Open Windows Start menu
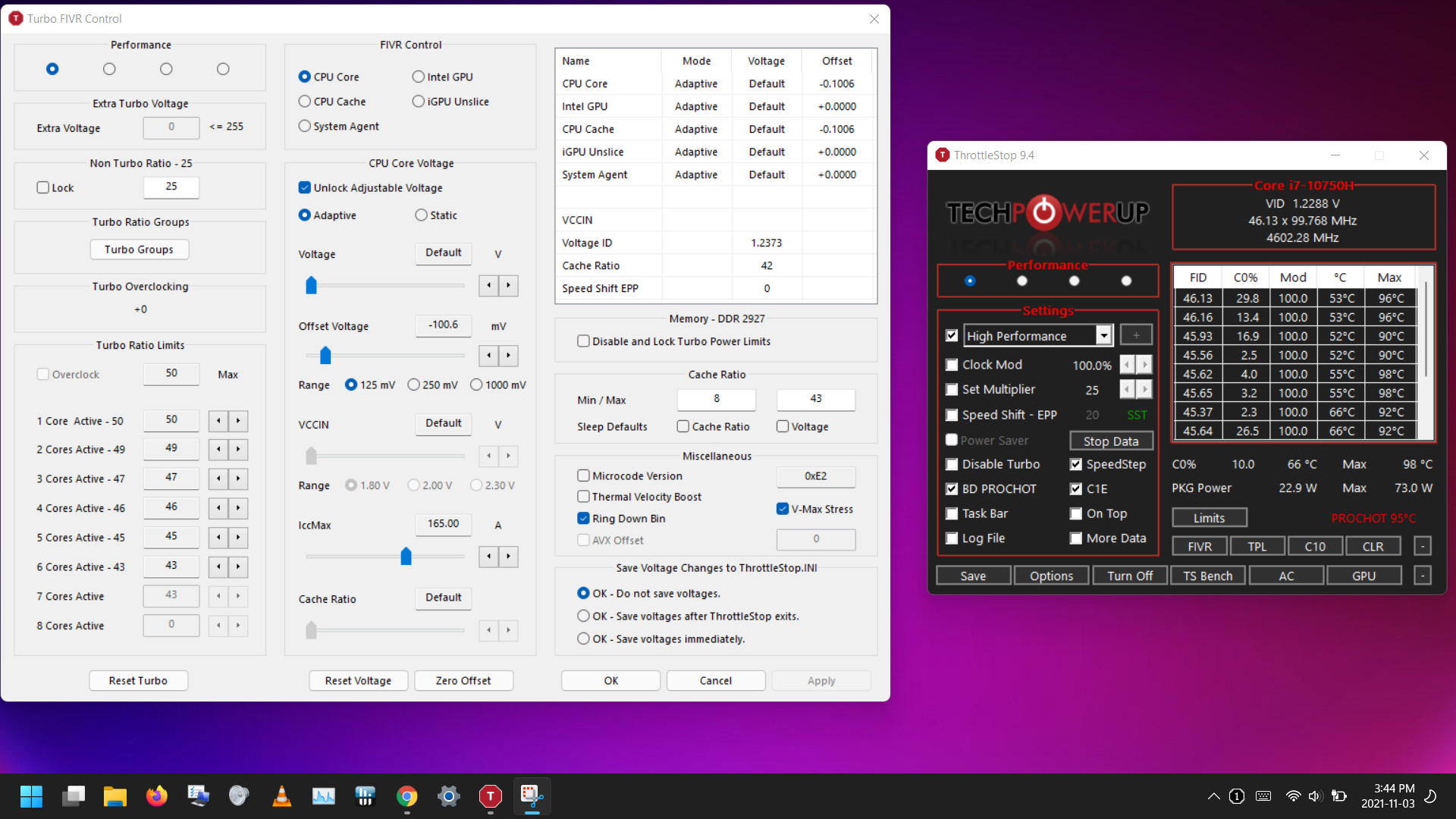1456x819 pixels. (x=31, y=796)
